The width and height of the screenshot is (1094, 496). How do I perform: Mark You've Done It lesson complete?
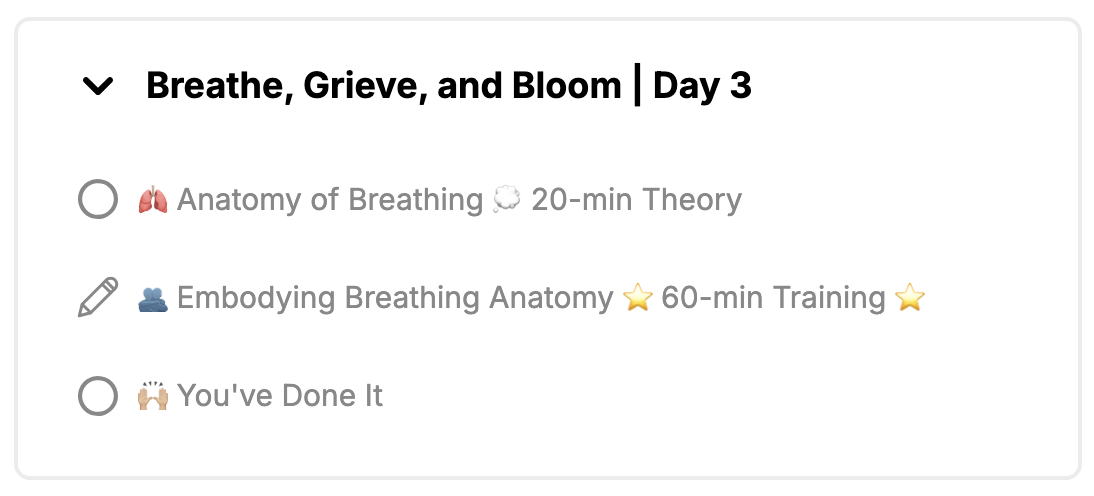click(98, 396)
